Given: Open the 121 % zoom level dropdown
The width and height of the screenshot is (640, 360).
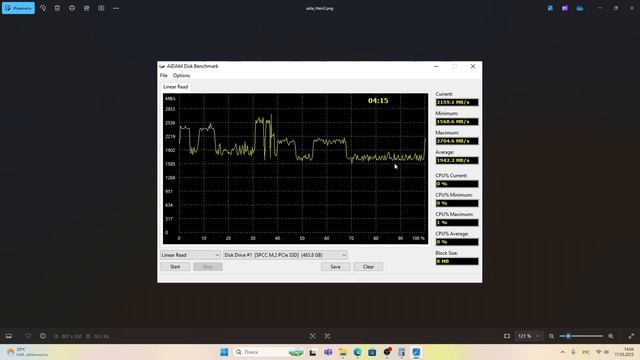Looking at the screenshot, I should [x=529, y=336].
